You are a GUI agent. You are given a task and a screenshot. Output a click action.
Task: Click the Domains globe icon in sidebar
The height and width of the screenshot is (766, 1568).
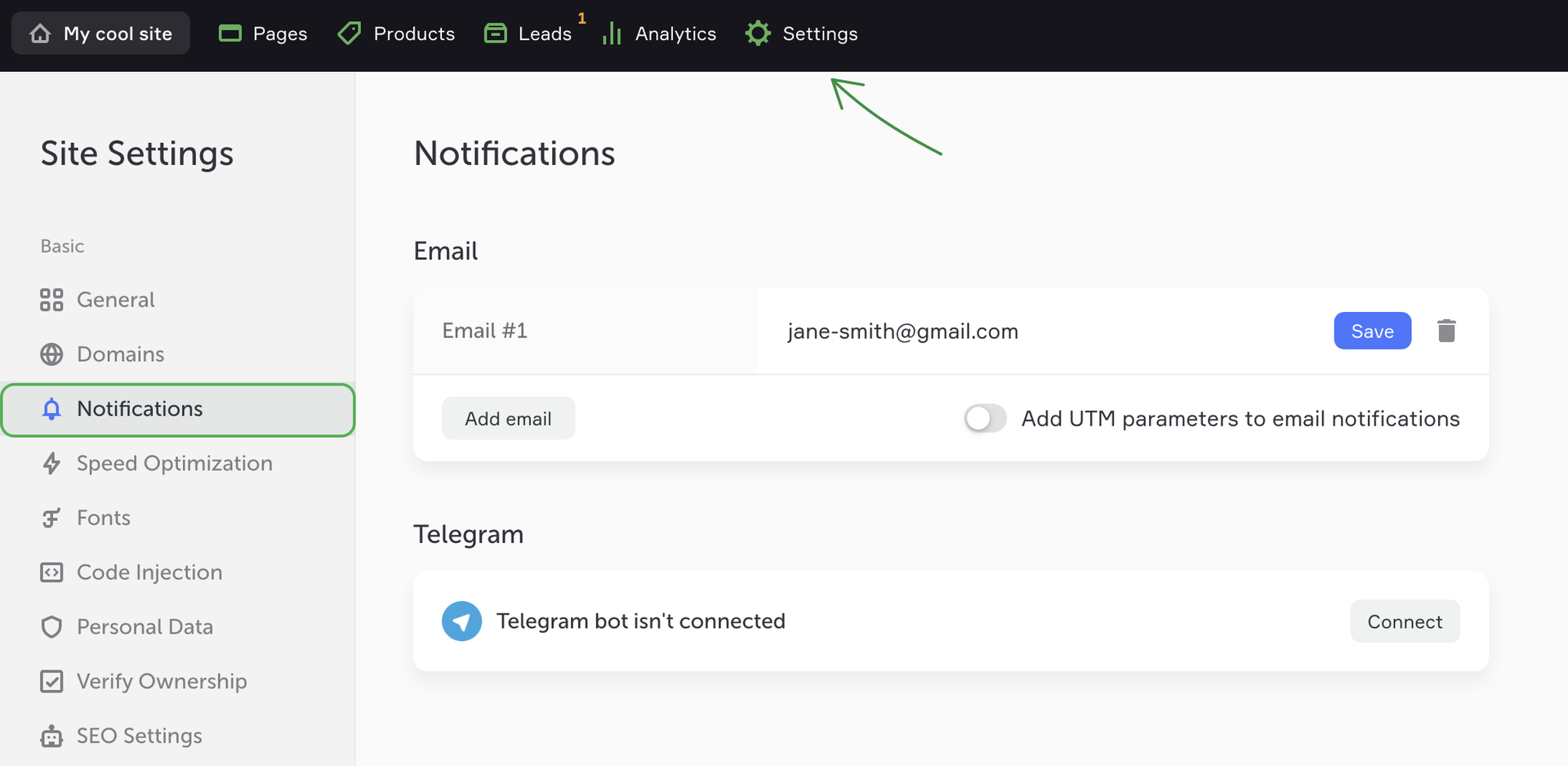click(x=51, y=354)
